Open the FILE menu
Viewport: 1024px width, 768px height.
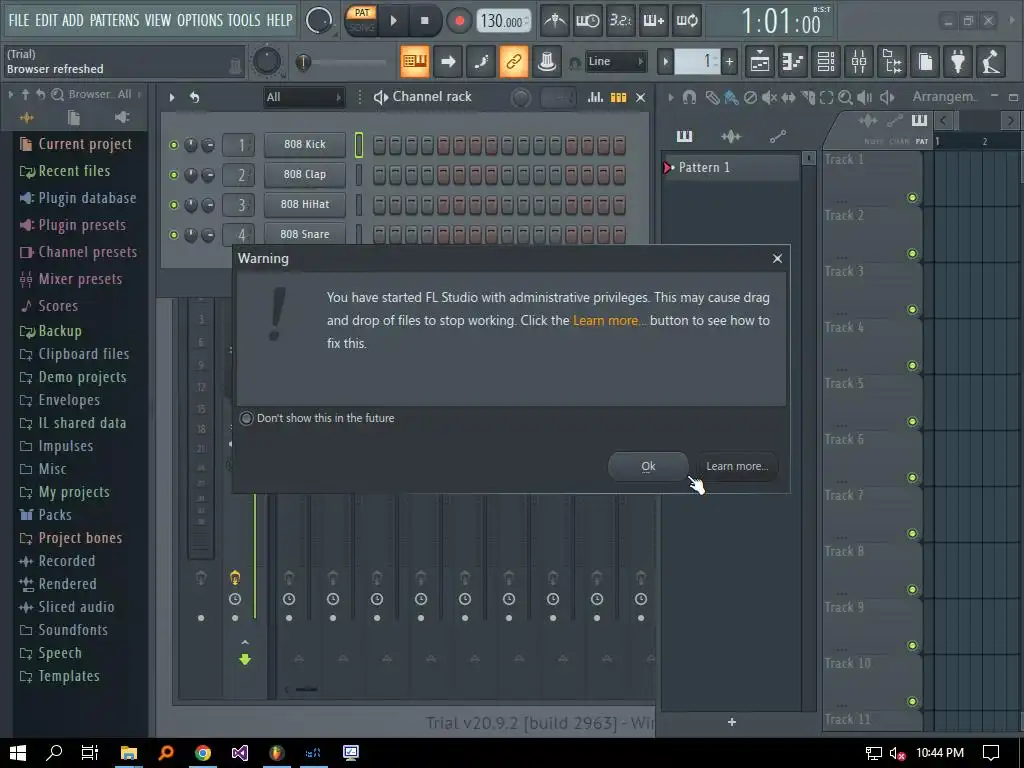(x=19, y=20)
